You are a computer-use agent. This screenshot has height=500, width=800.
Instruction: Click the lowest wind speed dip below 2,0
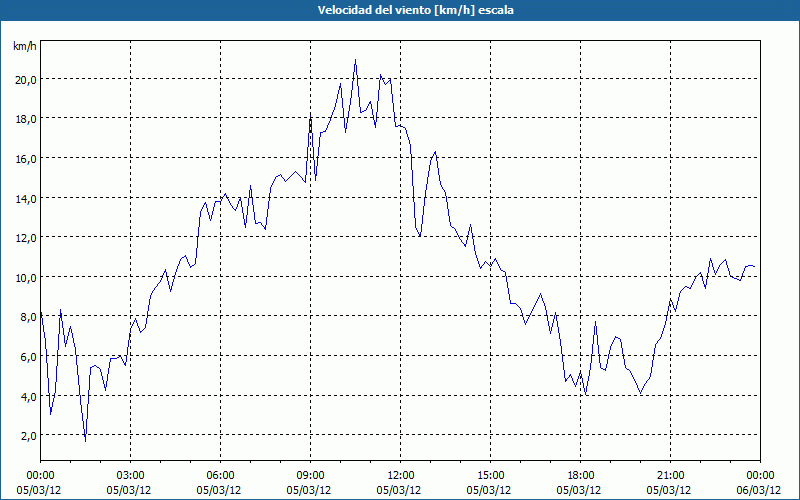click(86, 440)
